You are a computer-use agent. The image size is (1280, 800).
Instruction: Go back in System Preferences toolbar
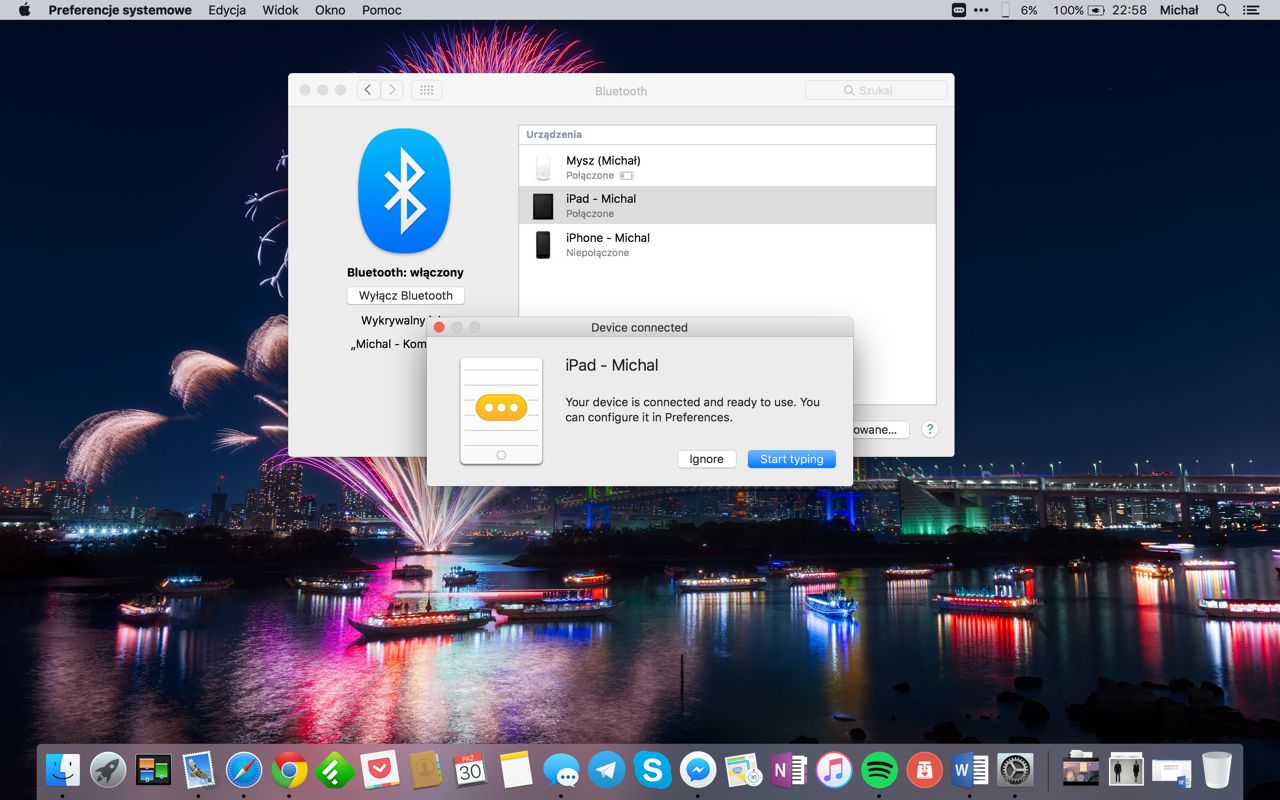tap(368, 90)
